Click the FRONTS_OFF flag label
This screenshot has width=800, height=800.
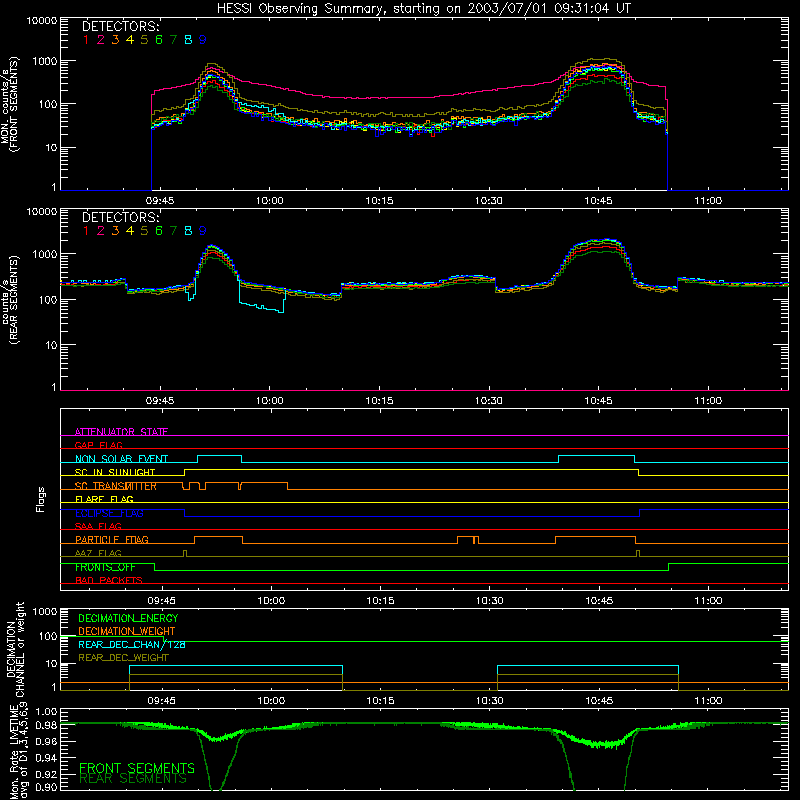[105, 567]
